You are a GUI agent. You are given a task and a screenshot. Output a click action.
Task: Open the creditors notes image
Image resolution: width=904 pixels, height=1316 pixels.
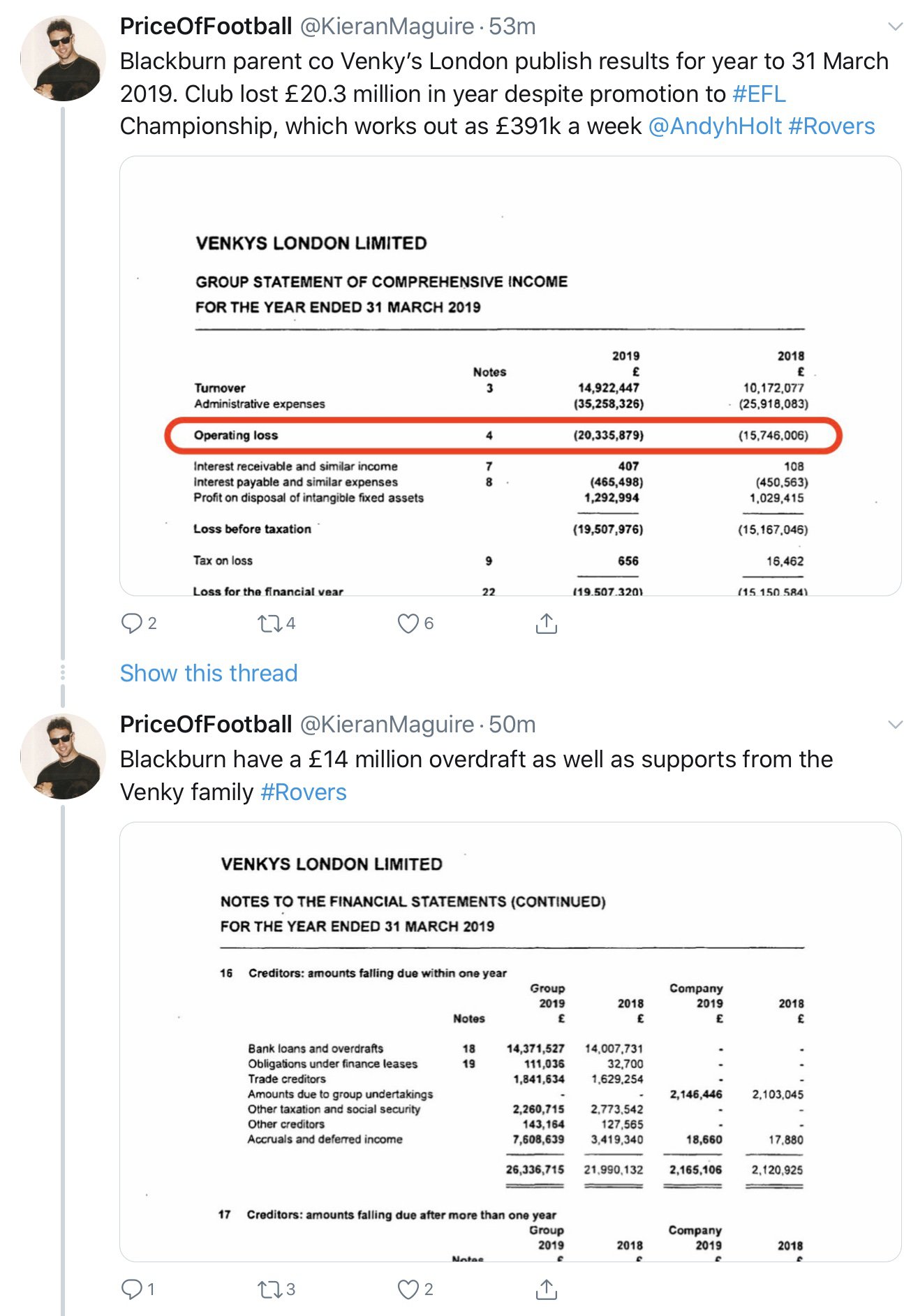[x=510, y=1042]
